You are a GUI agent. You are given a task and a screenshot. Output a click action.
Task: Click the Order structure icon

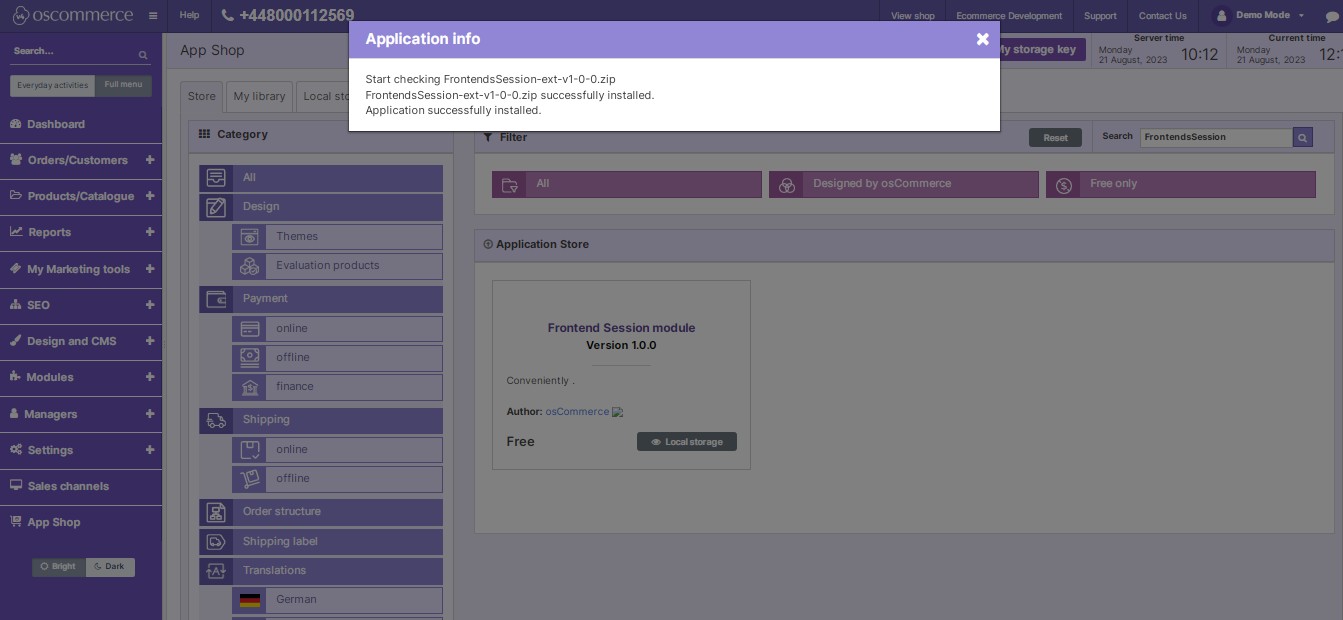[216, 512]
